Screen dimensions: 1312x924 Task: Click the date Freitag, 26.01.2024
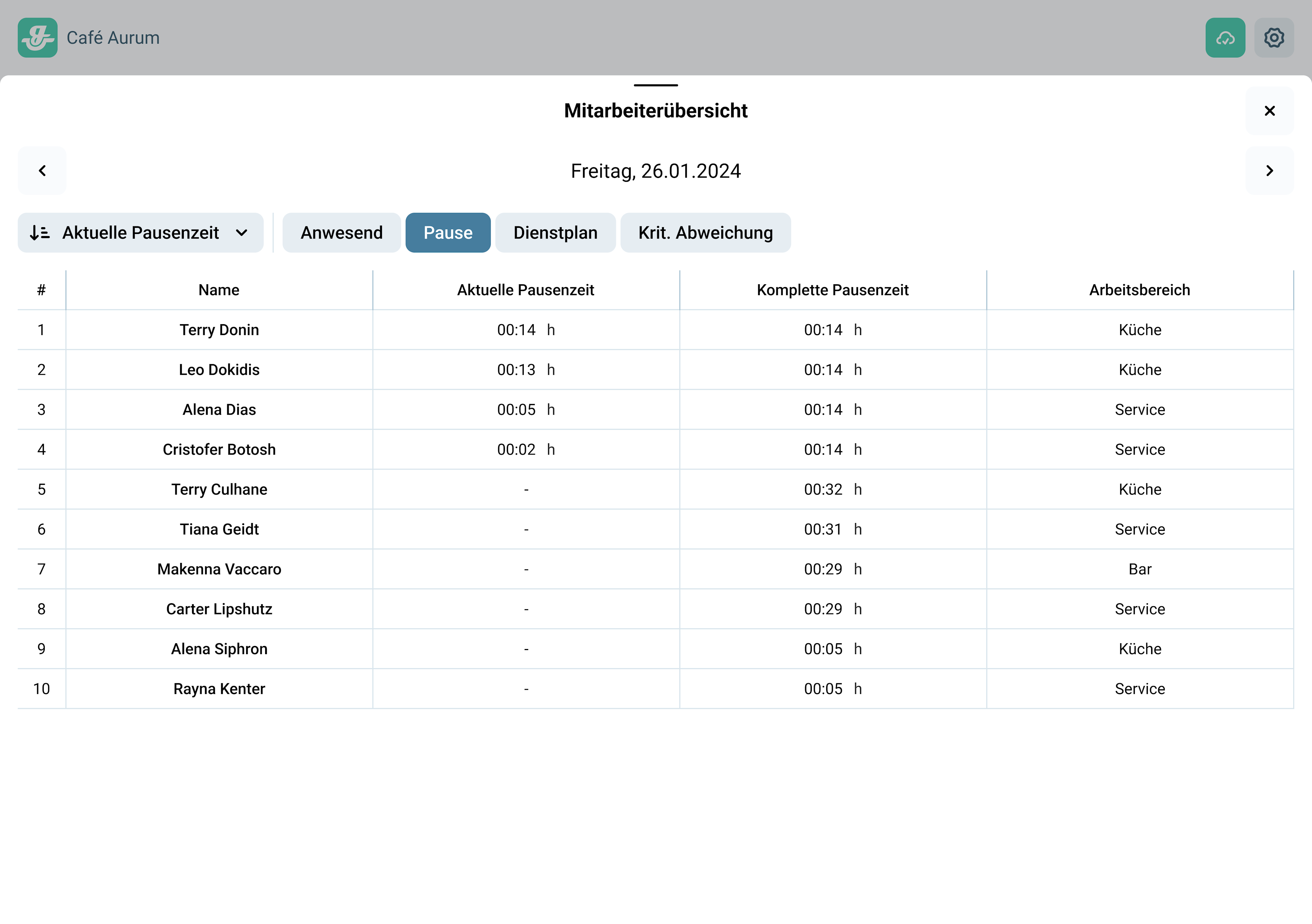655,171
